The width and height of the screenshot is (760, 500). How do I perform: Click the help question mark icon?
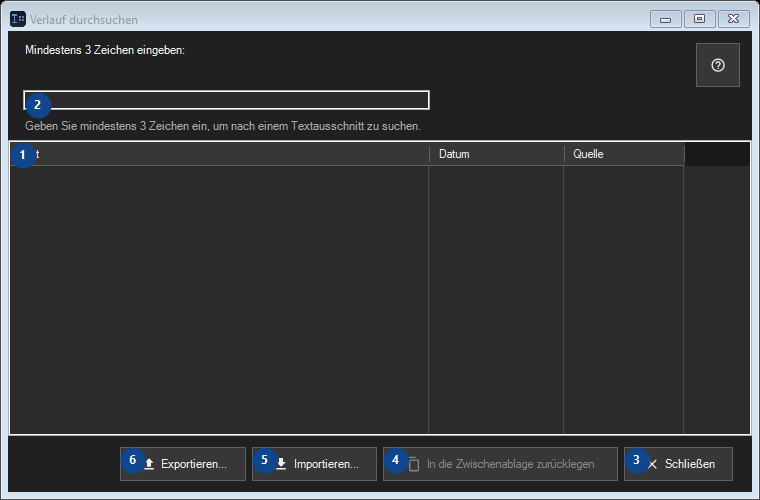pyautogui.click(x=717, y=65)
